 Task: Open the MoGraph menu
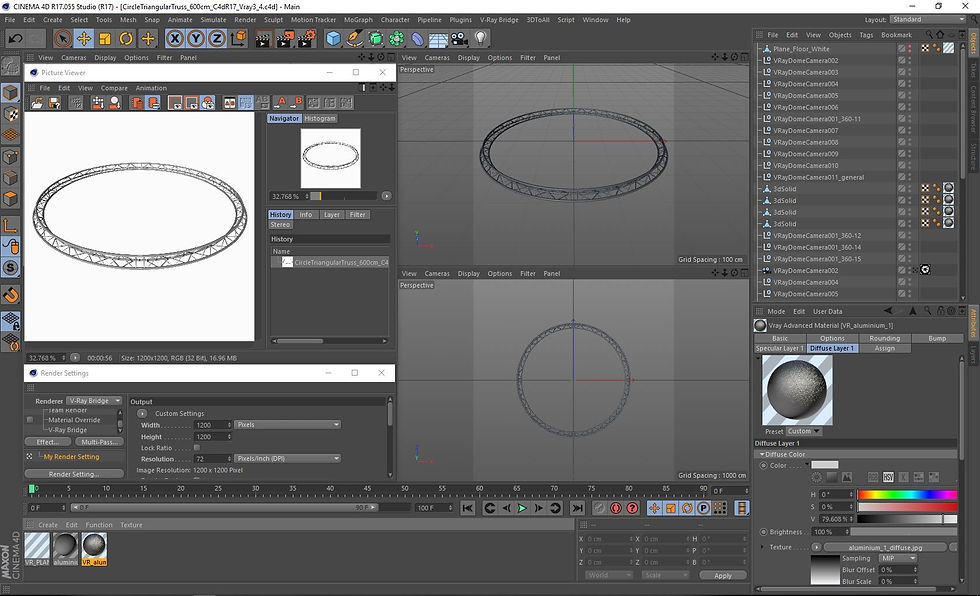357,19
